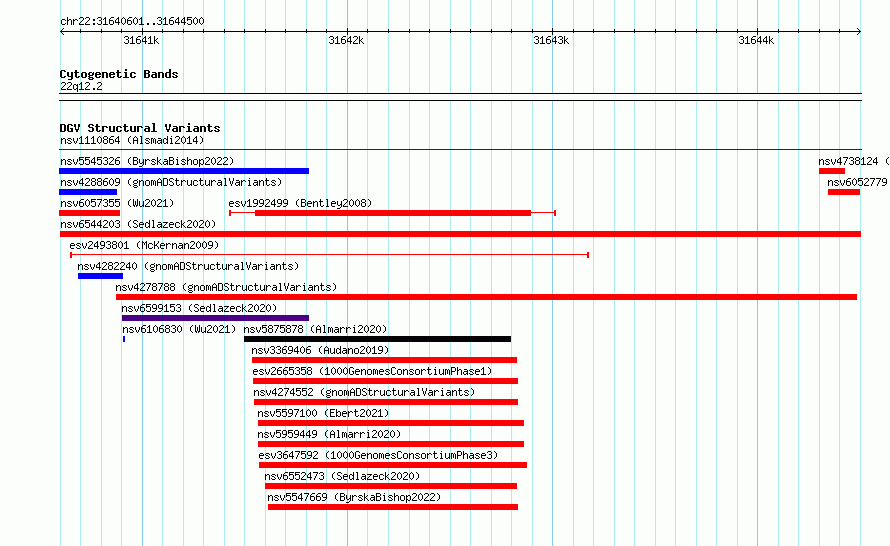Click the full-width red bar under nsv6544203
The height and width of the screenshot is (546, 890).
click(460, 234)
